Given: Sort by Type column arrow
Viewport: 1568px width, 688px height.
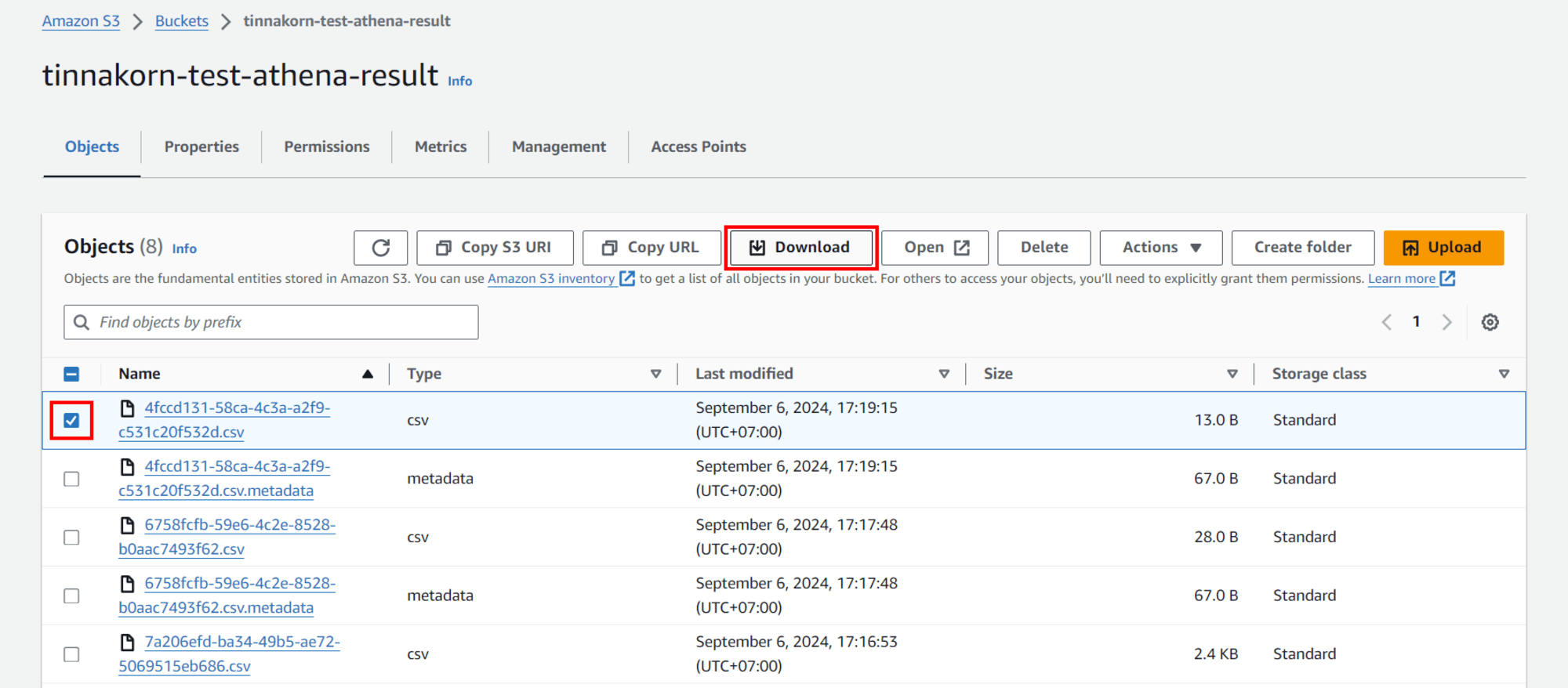Looking at the screenshot, I should [655, 374].
